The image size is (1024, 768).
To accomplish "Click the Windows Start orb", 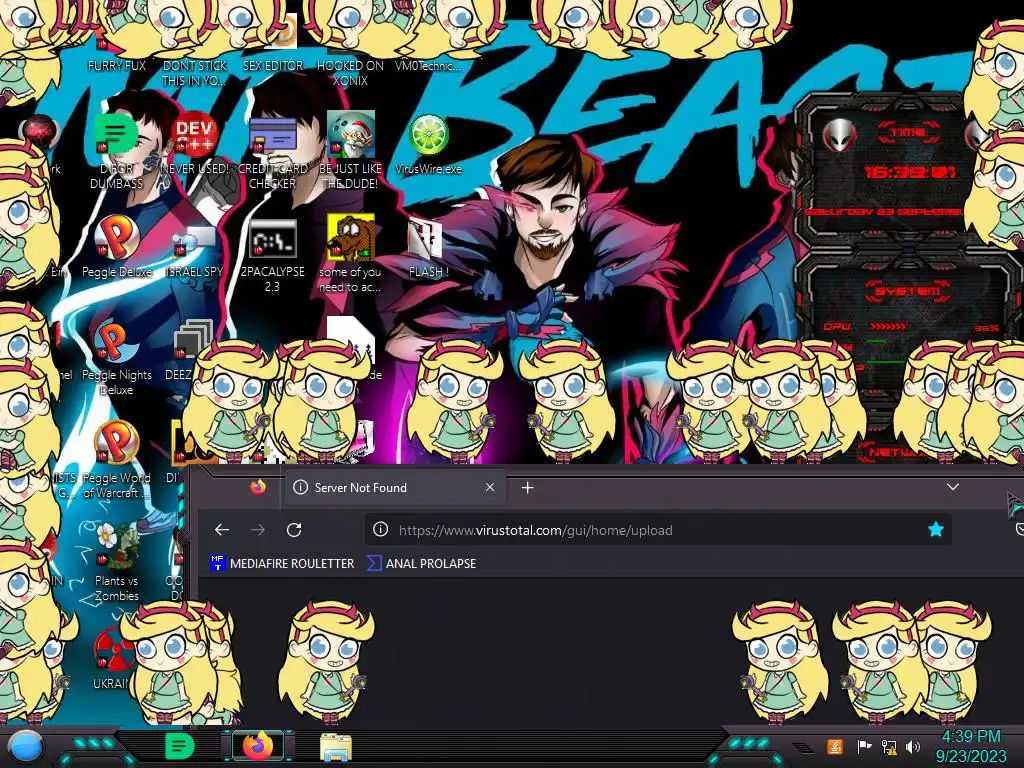I will pyautogui.click(x=25, y=747).
